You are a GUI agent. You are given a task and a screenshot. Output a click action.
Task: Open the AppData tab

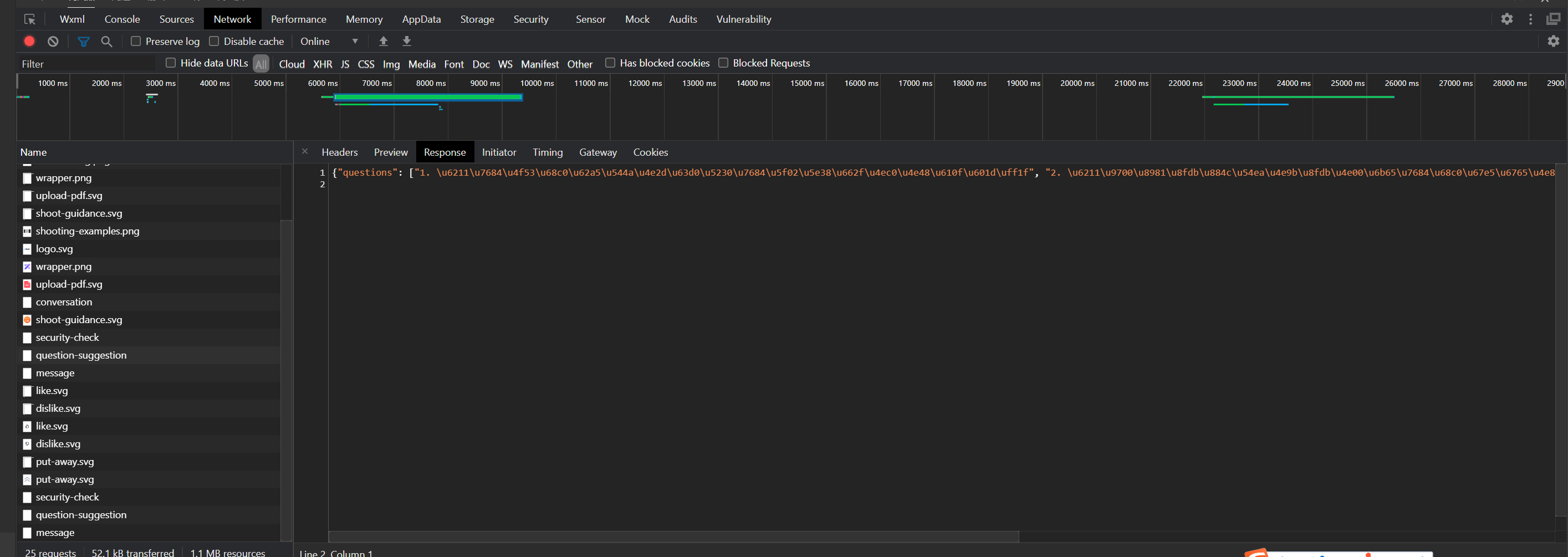click(421, 19)
